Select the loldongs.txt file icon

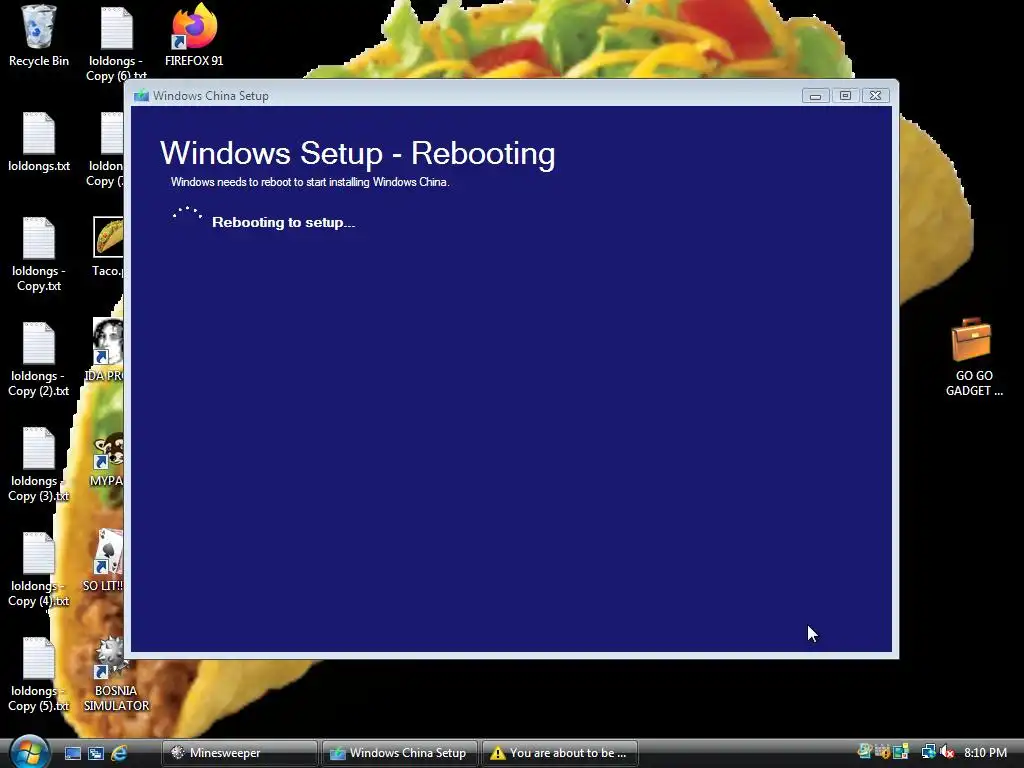(x=39, y=142)
